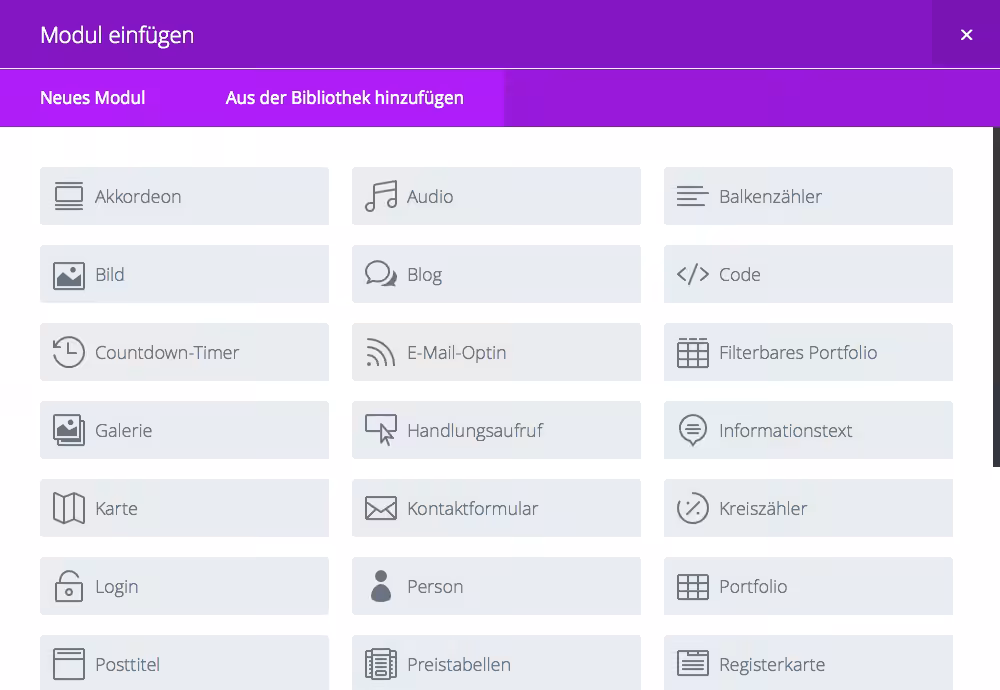Select the Portfolio grid icon
1000x690 pixels.
pos(693,587)
